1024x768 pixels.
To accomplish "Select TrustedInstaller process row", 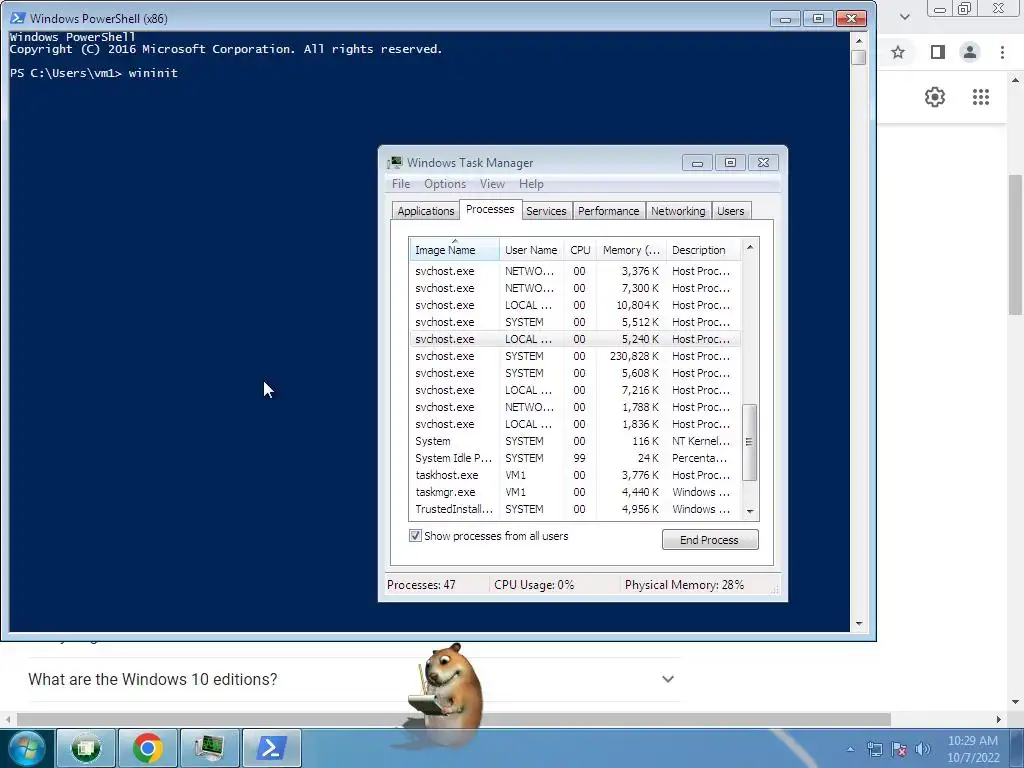I will pos(575,509).
